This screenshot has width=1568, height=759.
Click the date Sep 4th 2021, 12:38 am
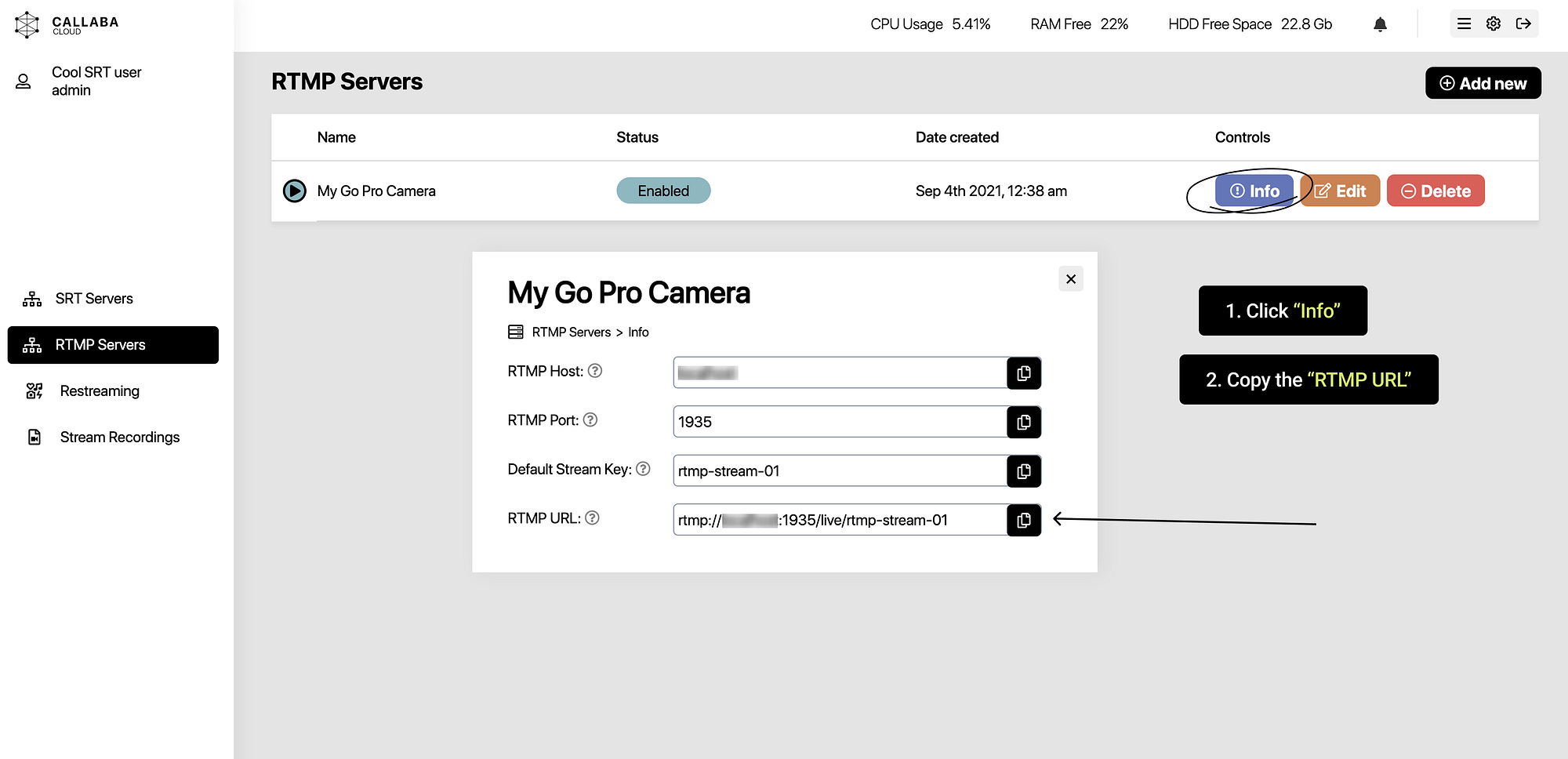[x=991, y=191]
